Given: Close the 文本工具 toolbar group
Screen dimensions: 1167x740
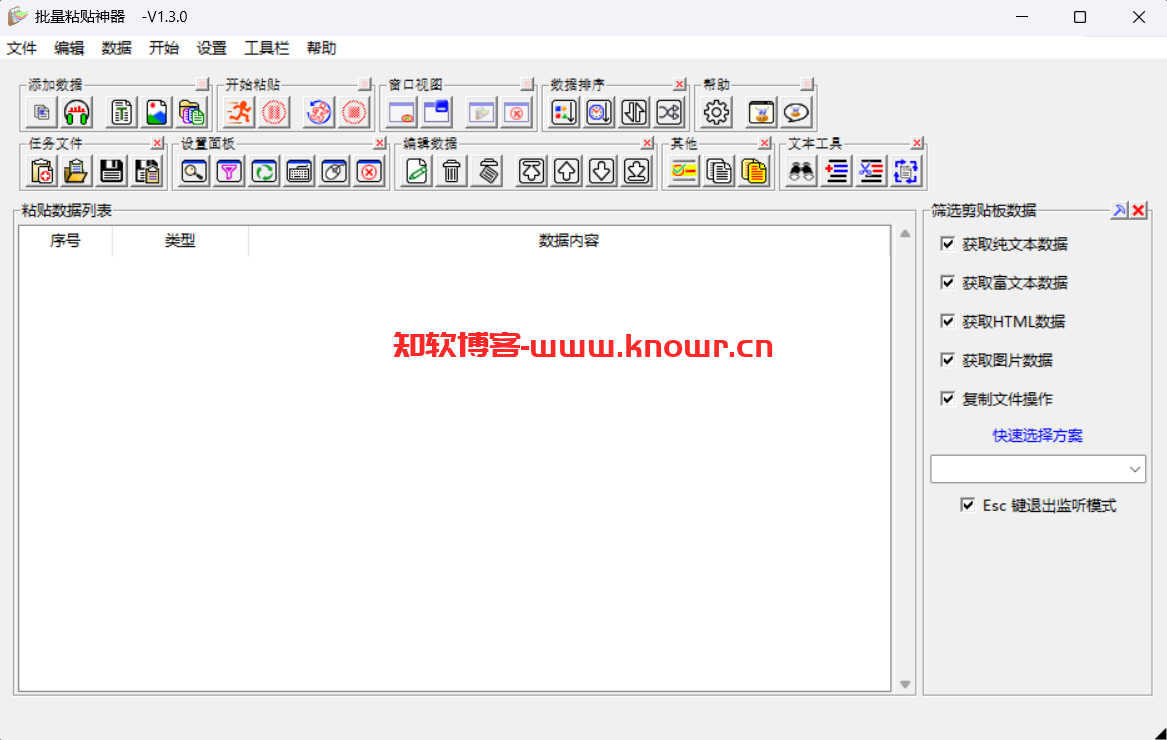Looking at the screenshot, I should tap(917, 143).
